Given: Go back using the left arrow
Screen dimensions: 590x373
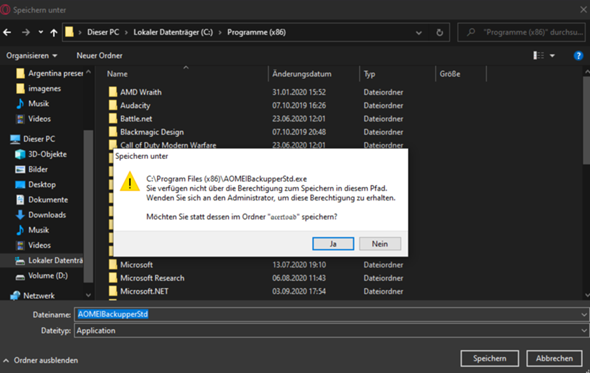Looking at the screenshot, I should (x=7, y=33).
